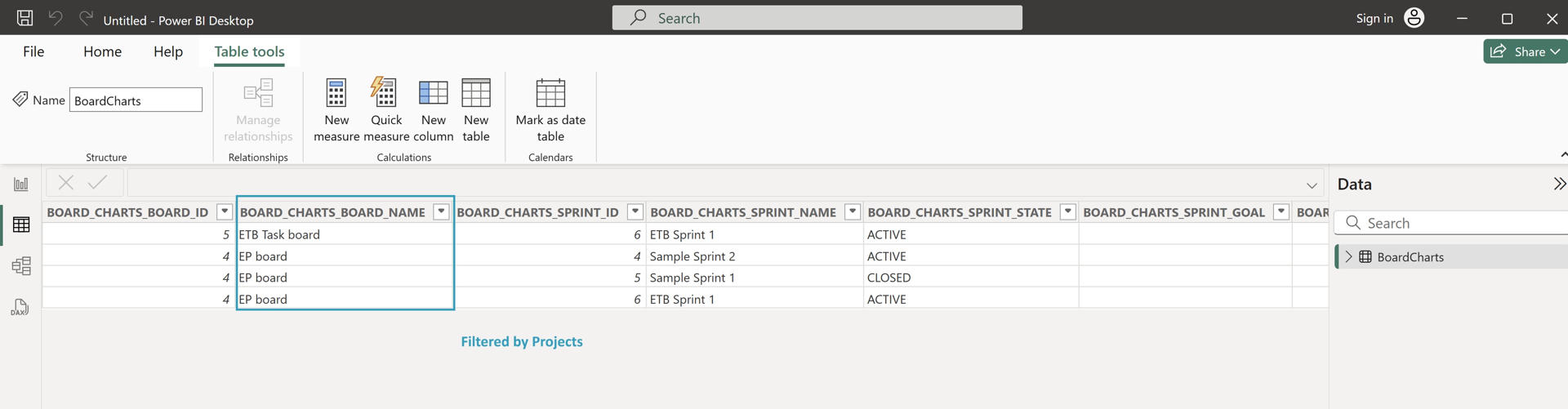The width and height of the screenshot is (1568, 409).
Task: Switch to the Home tab
Action: click(102, 51)
